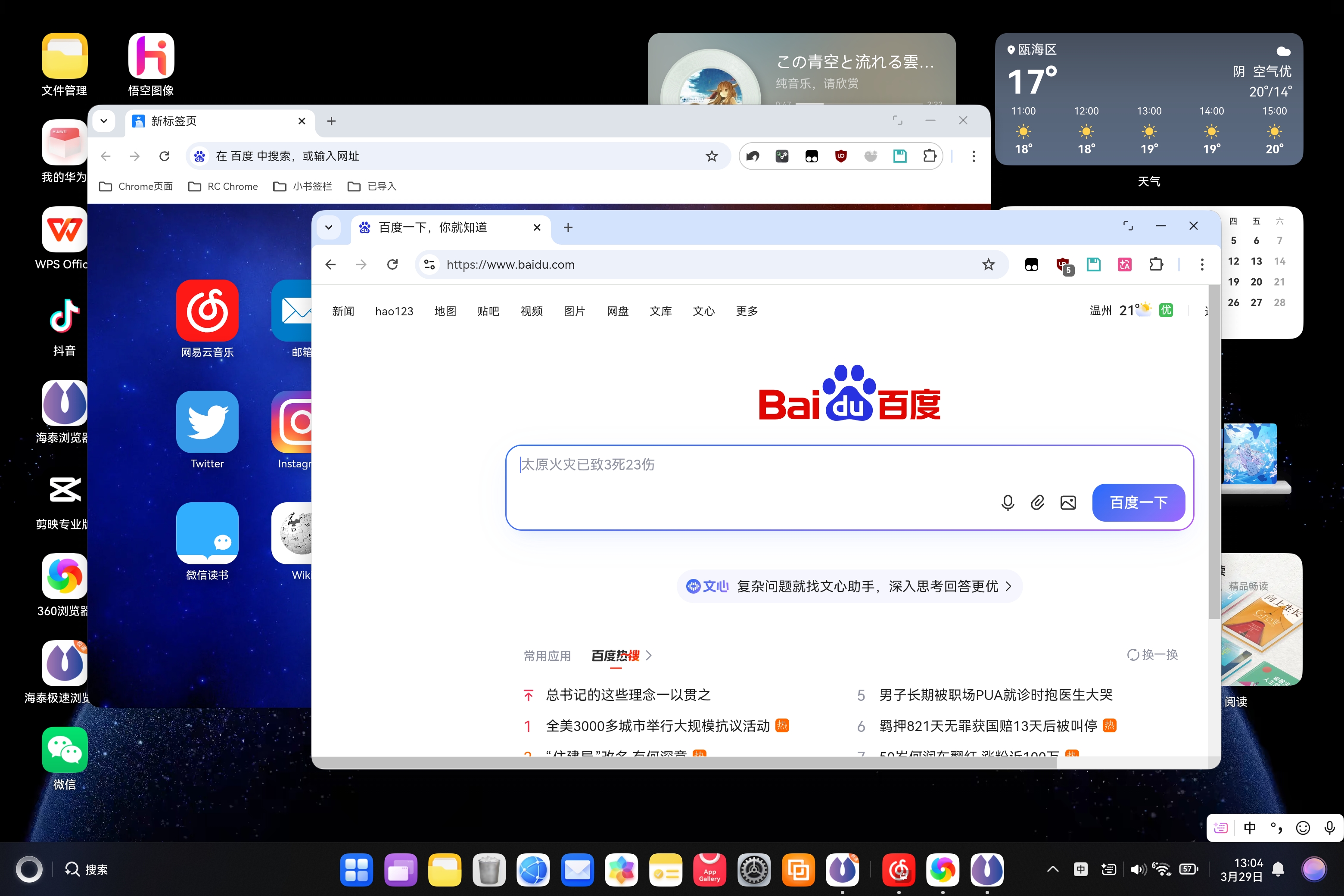Screen dimensions: 1344x896
Task: Reload the Baidu page
Action: coord(392,264)
